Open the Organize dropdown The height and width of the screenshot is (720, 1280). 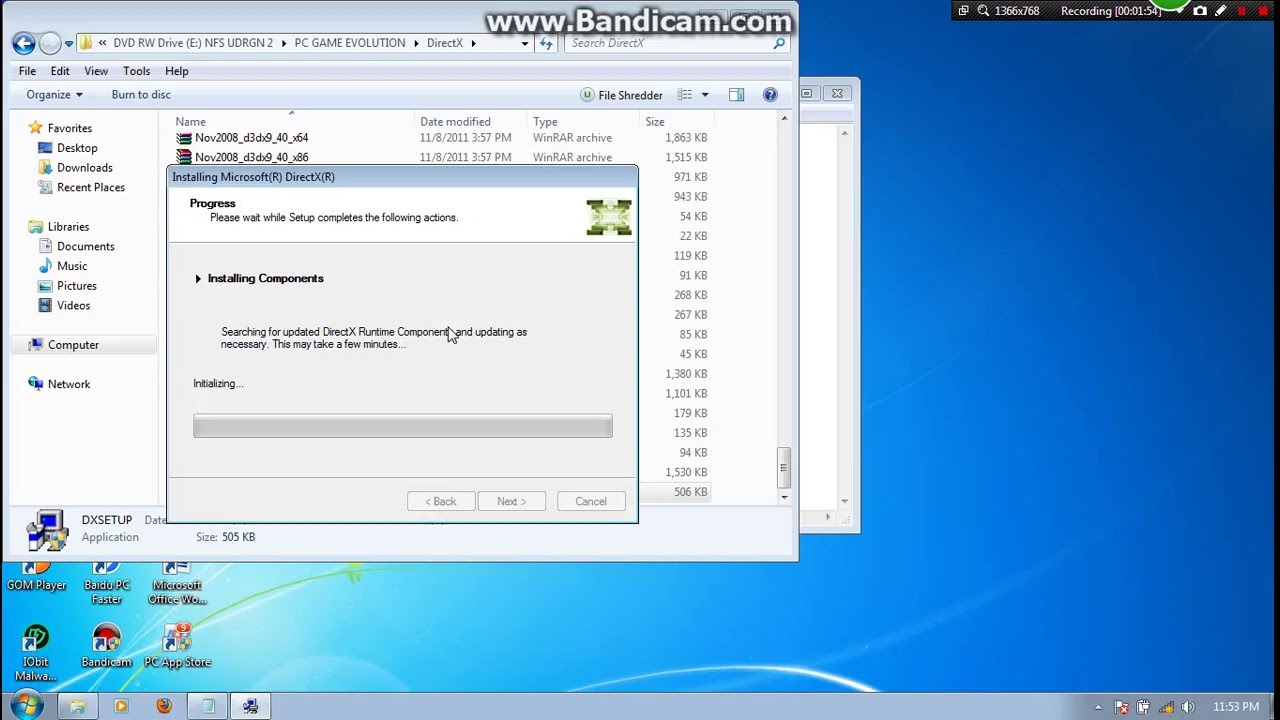pos(54,95)
